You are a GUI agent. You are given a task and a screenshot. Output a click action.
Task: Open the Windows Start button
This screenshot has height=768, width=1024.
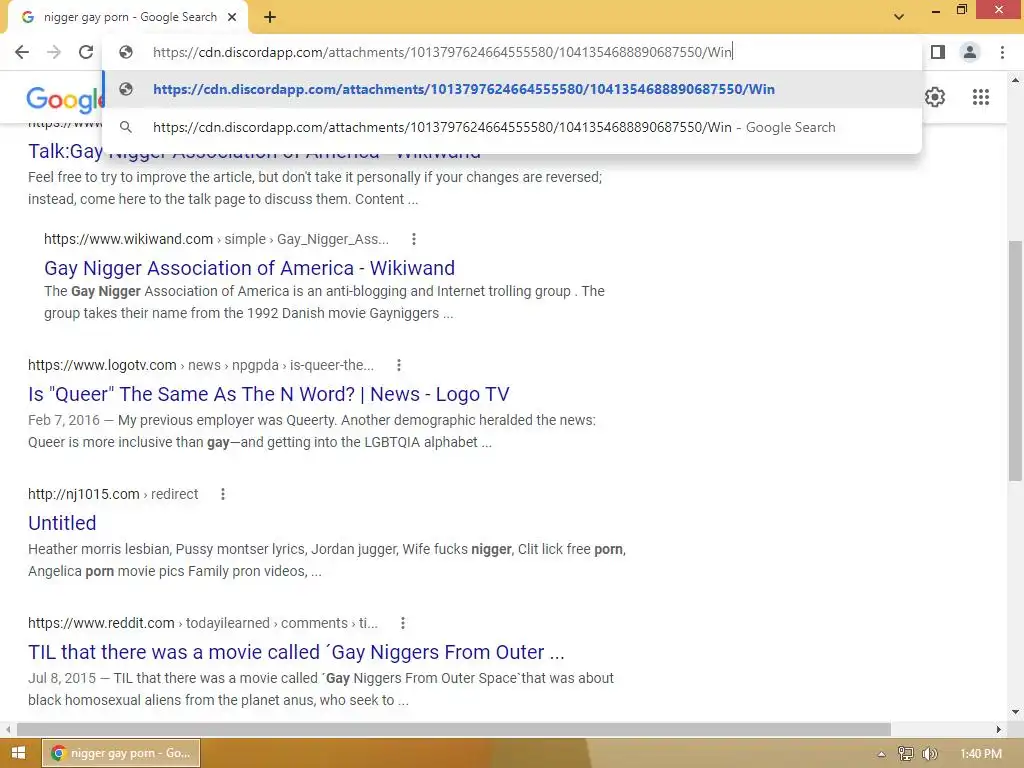click(18, 753)
